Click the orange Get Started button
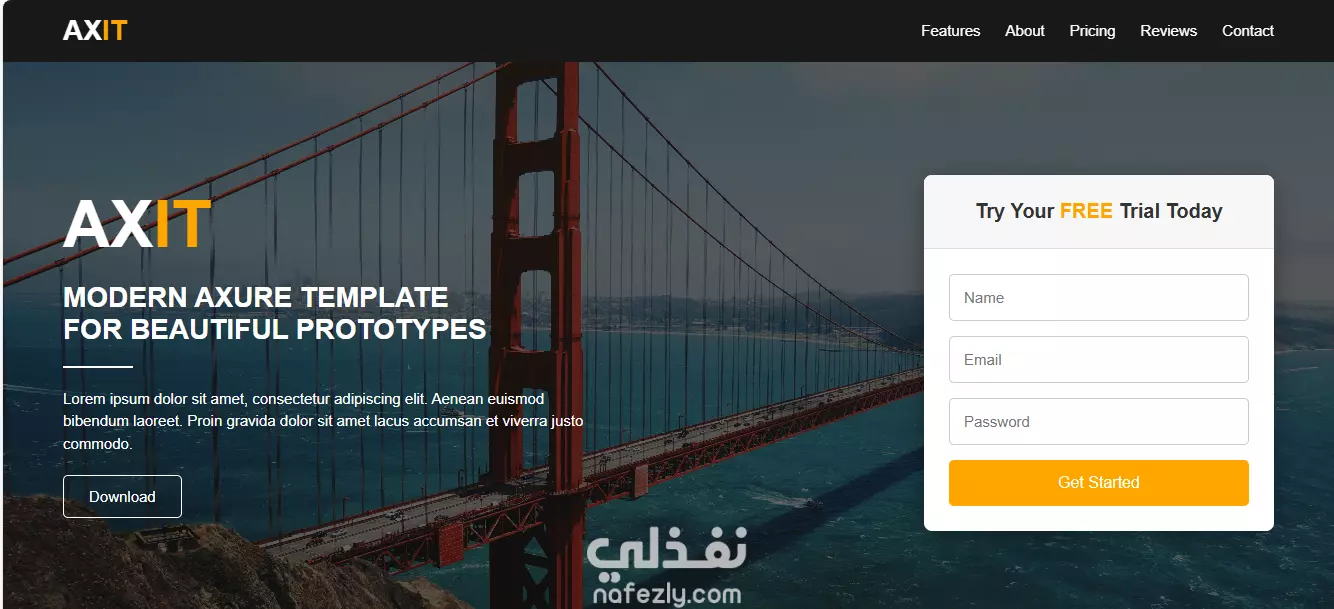1334x609 pixels. click(x=1099, y=483)
